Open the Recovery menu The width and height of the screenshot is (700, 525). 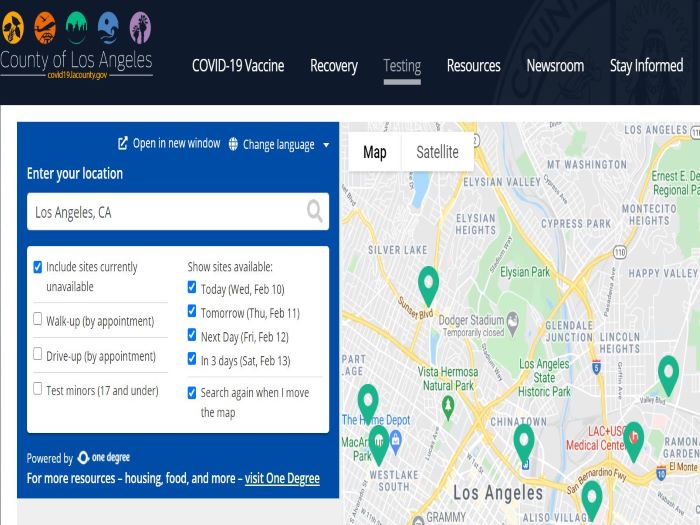click(x=334, y=66)
